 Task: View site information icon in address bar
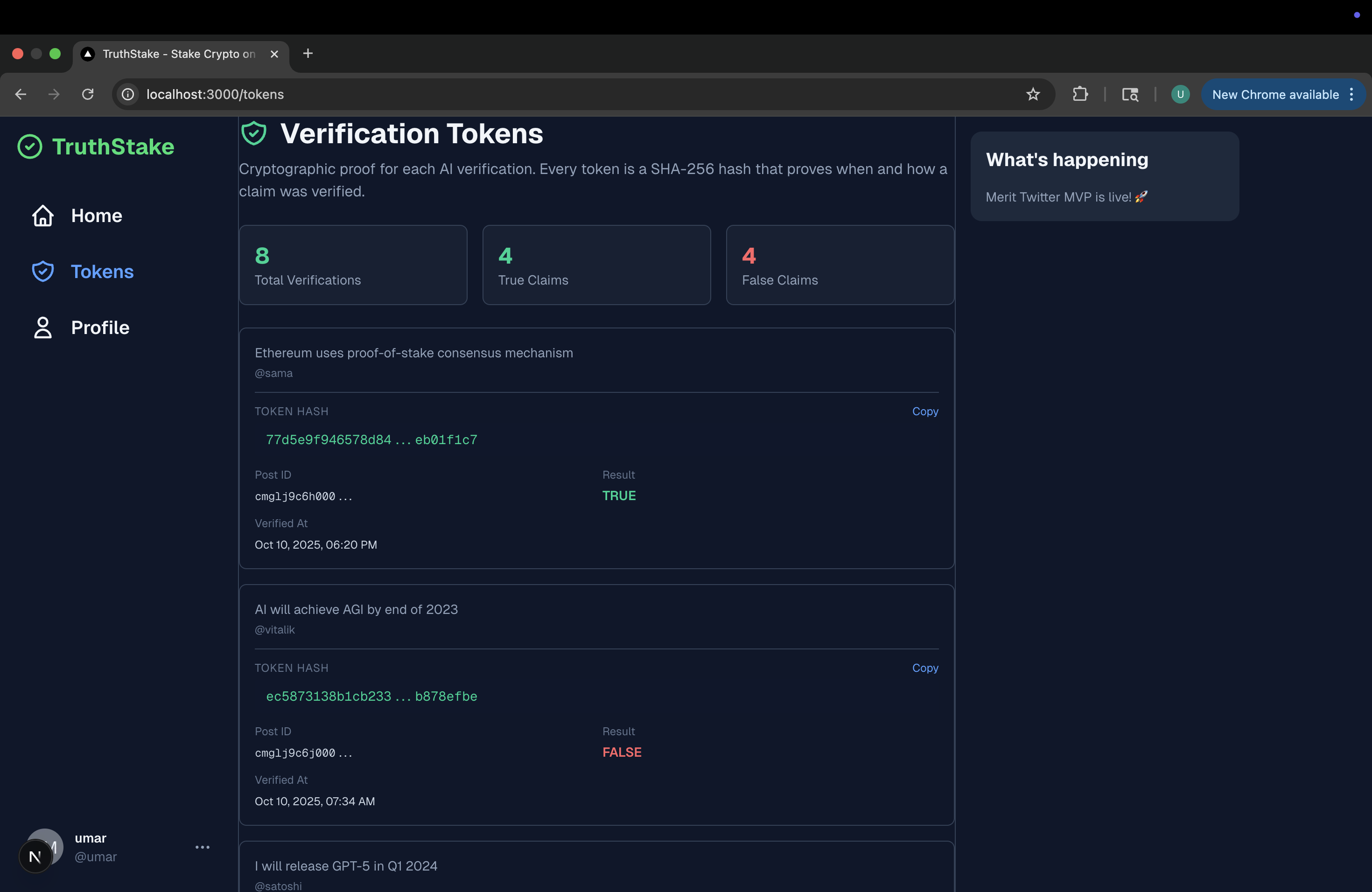pos(128,95)
